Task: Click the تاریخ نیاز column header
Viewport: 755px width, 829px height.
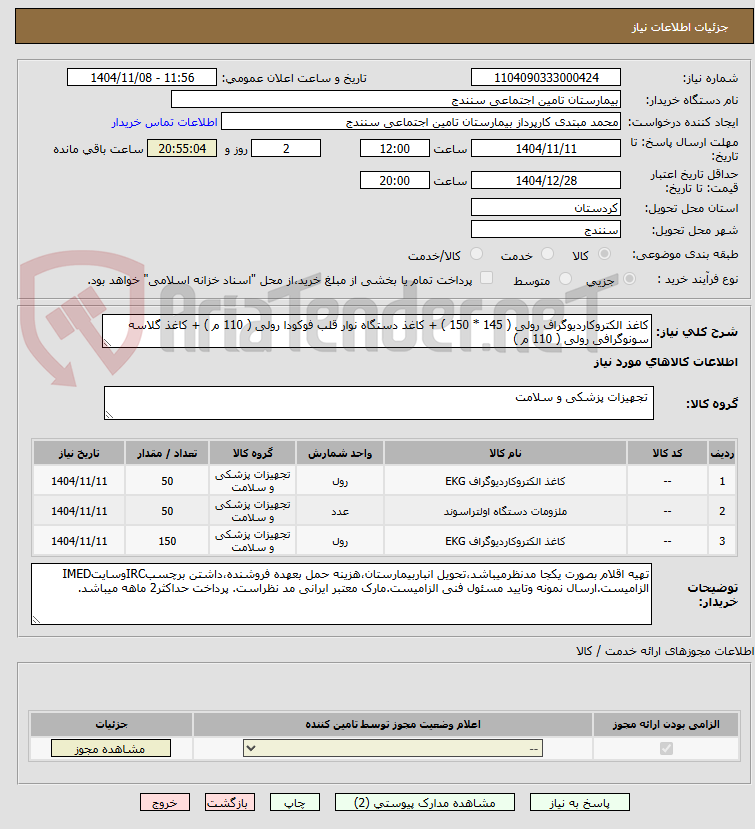Action: tap(79, 454)
